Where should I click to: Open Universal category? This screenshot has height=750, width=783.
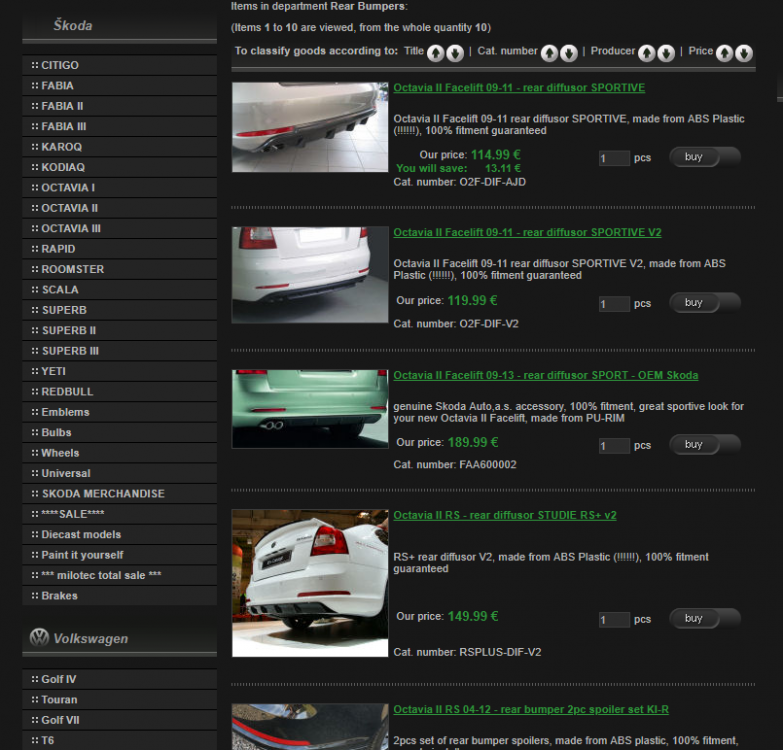click(x=119, y=473)
